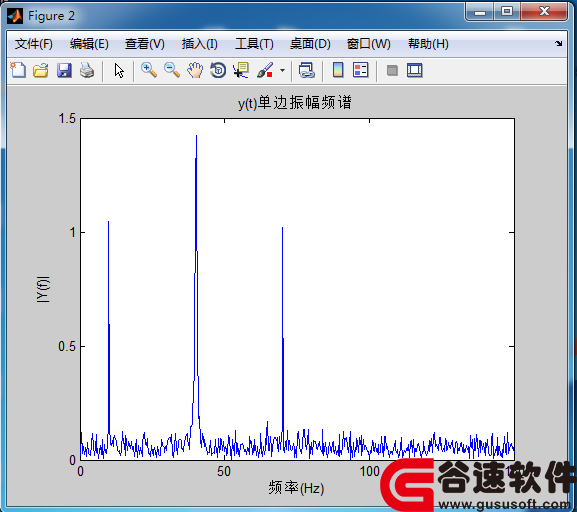Select the Data Cursor tool

pos(241,70)
